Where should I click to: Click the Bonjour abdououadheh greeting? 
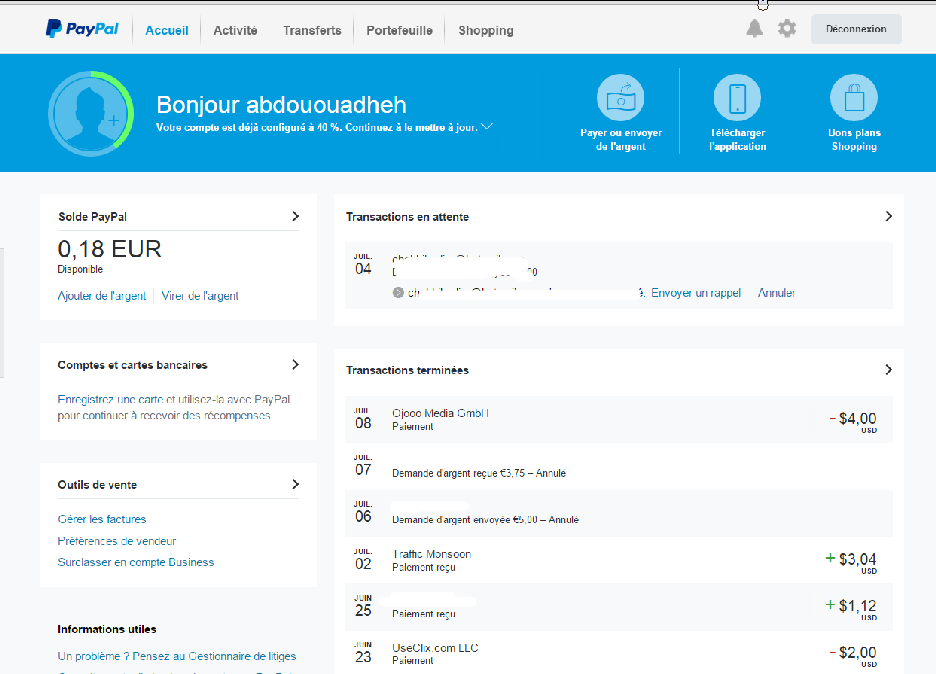pos(281,104)
